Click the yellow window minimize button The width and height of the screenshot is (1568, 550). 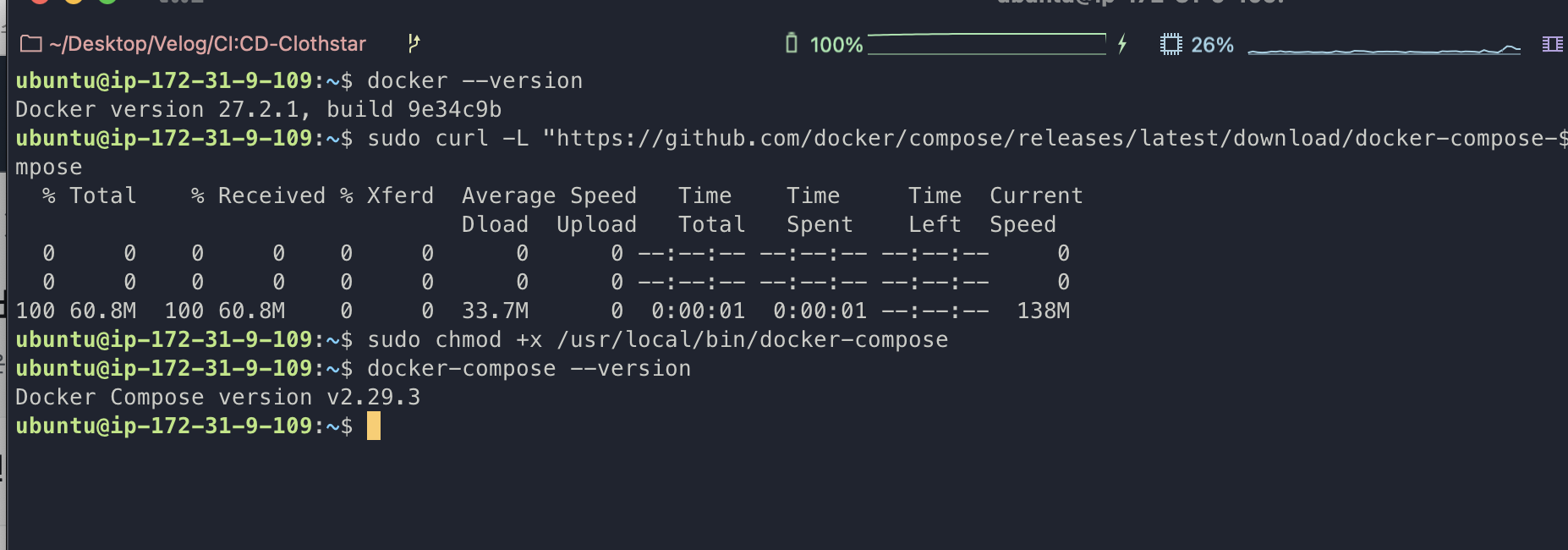74,1
